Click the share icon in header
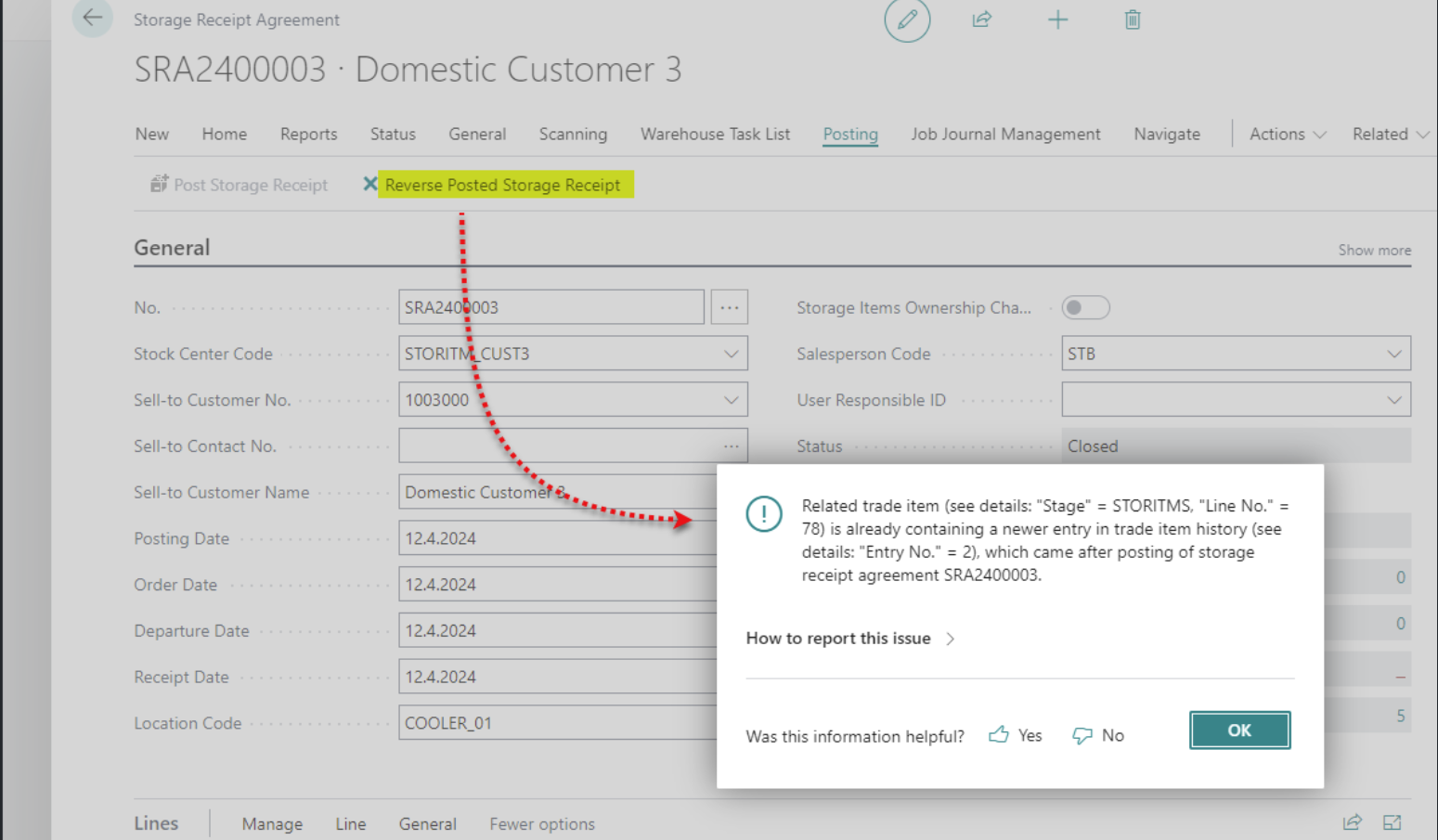Screen dimensions: 1438x840 coord(981,19)
